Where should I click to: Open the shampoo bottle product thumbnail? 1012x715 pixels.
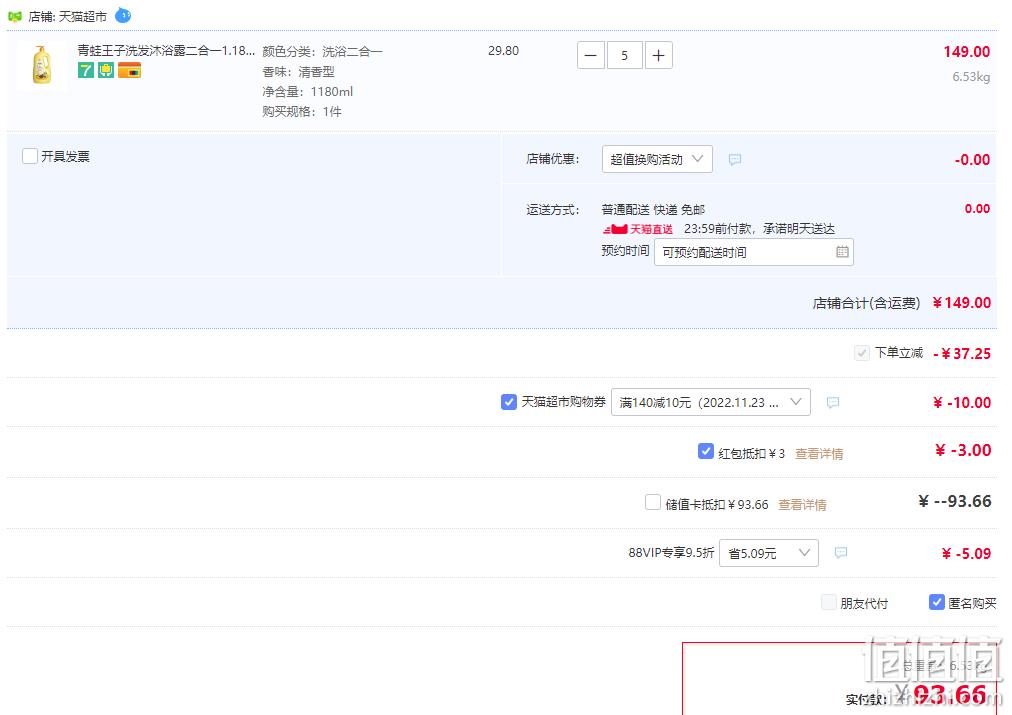tap(41, 65)
